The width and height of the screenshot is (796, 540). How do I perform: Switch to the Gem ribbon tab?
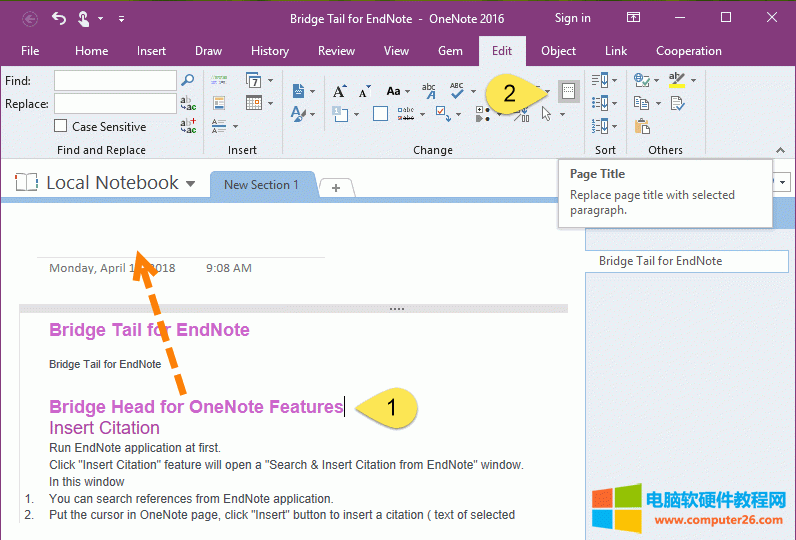pyautogui.click(x=450, y=51)
